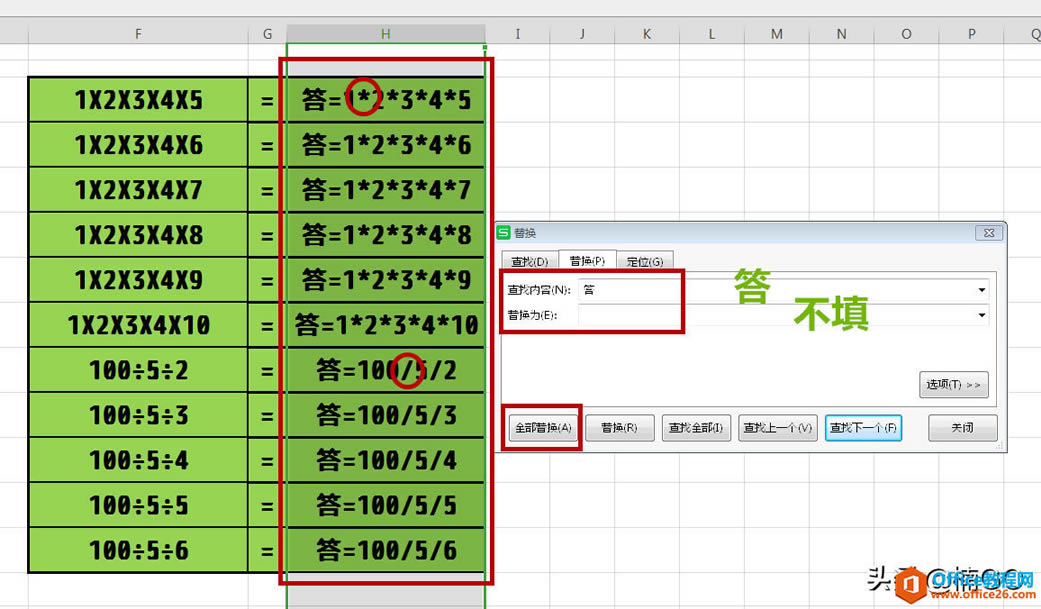The width and height of the screenshot is (1041, 609).
Task: Select cell containing 100÷5÷5
Action: 138,505
